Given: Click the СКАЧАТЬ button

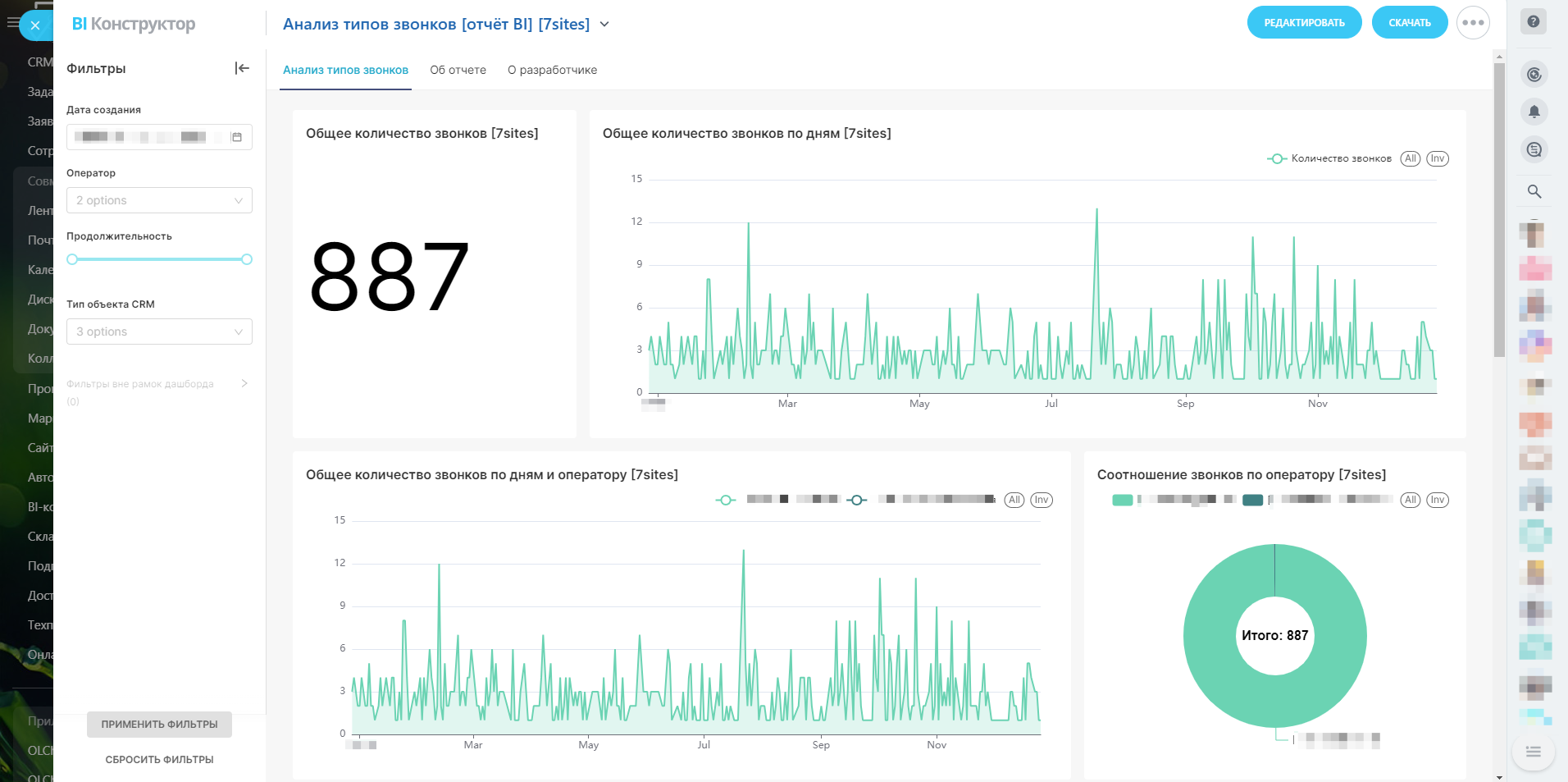Looking at the screenshot, I should pyautogui.click(x=1409, y=23).
